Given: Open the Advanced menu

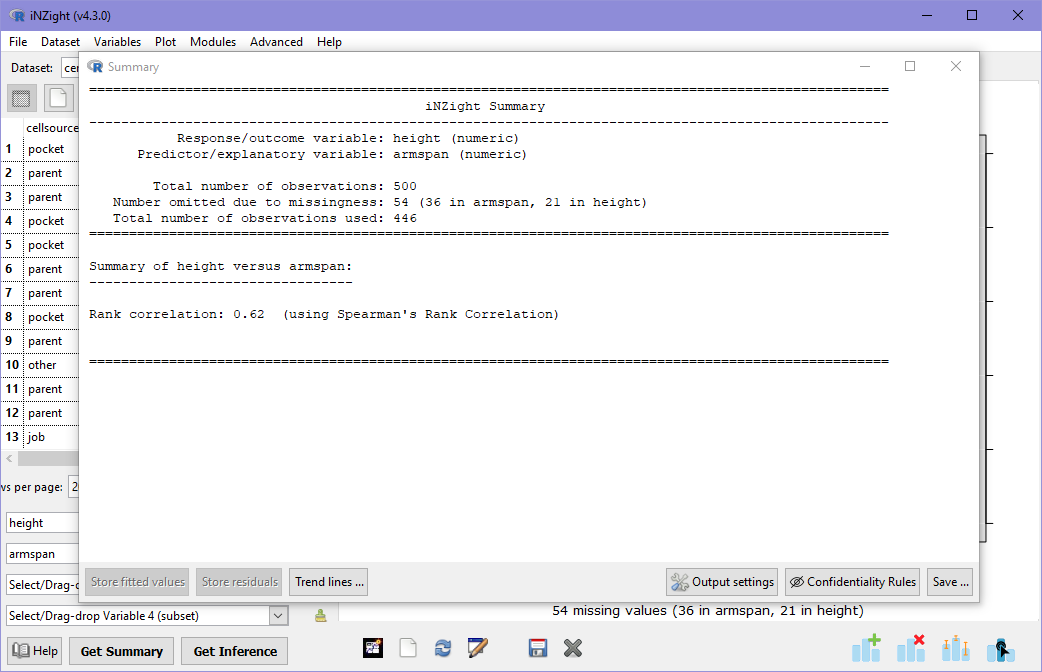Looking at the screenshot, I should (x=276, y=42).
